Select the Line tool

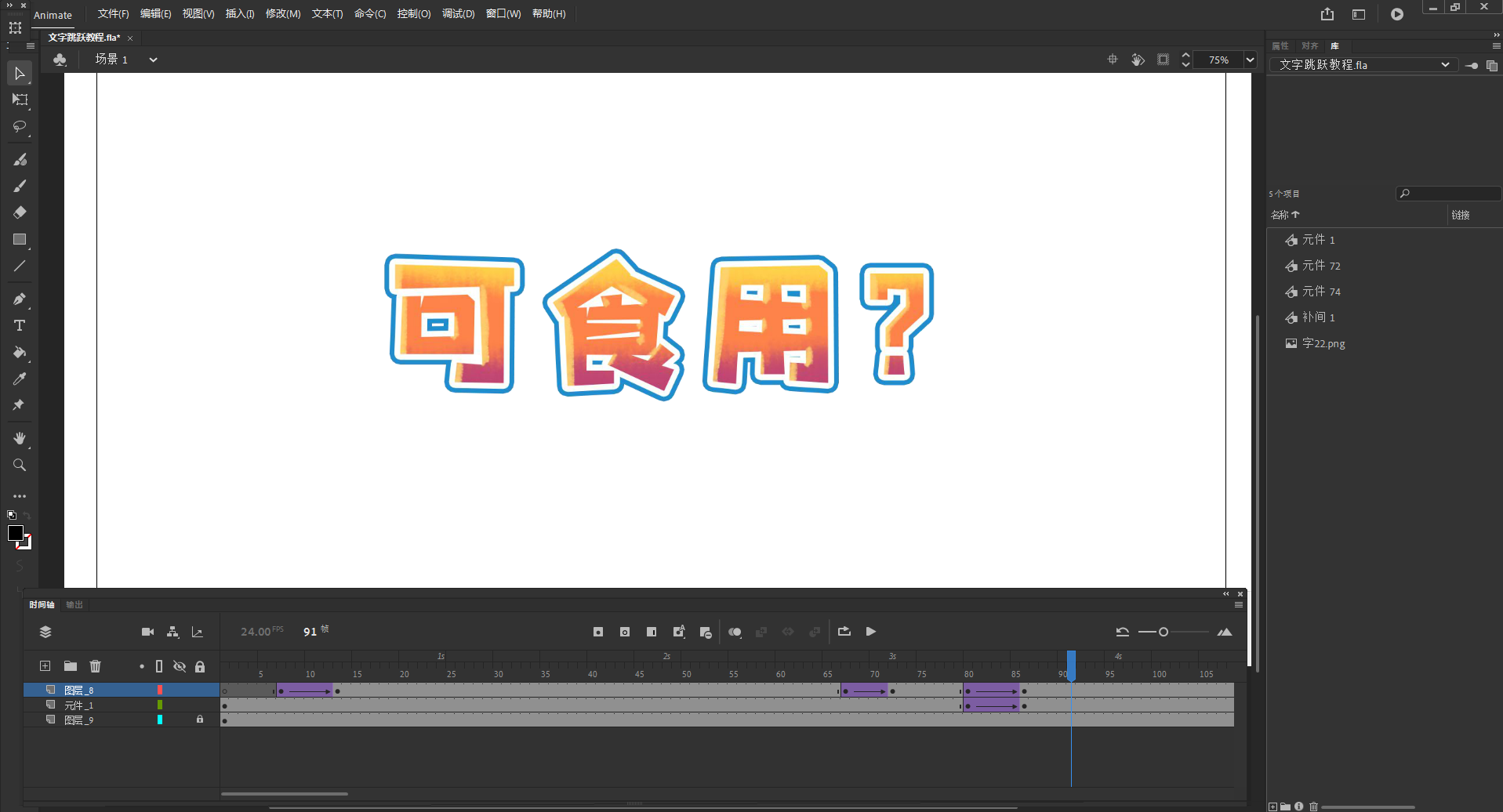pos(20,266)
